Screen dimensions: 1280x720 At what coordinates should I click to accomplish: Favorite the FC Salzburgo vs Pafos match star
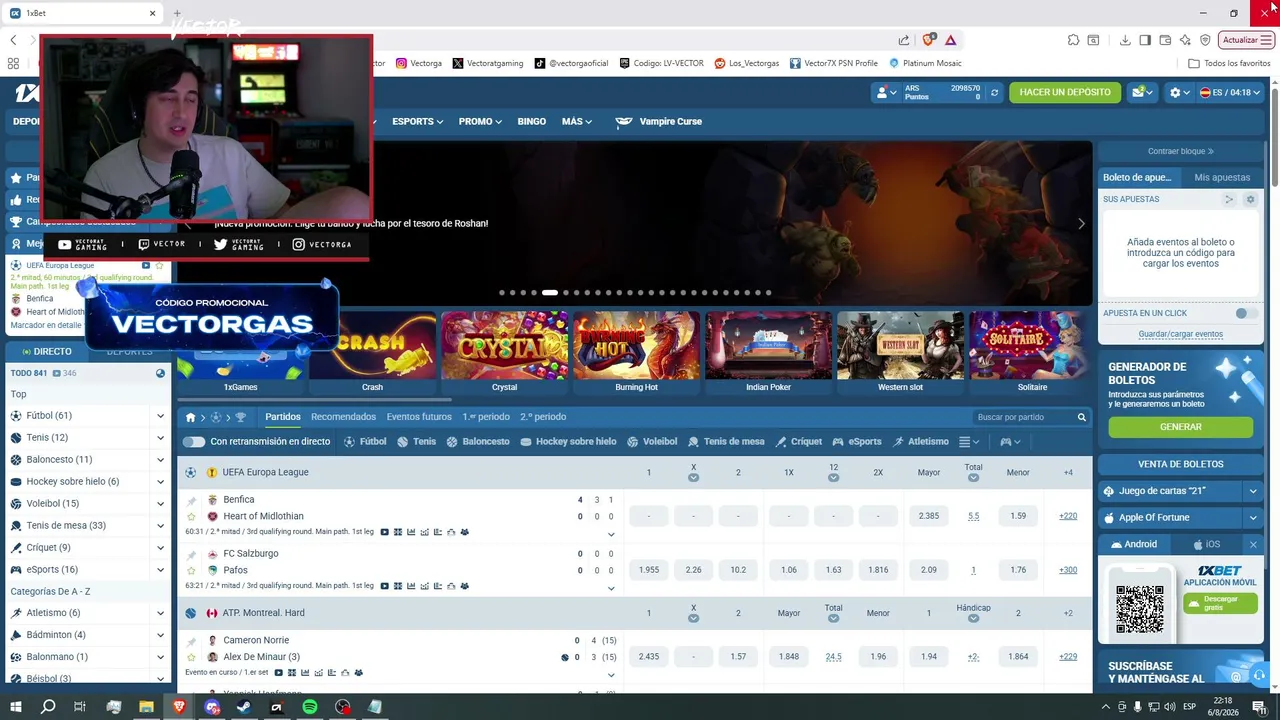(191, 571)
